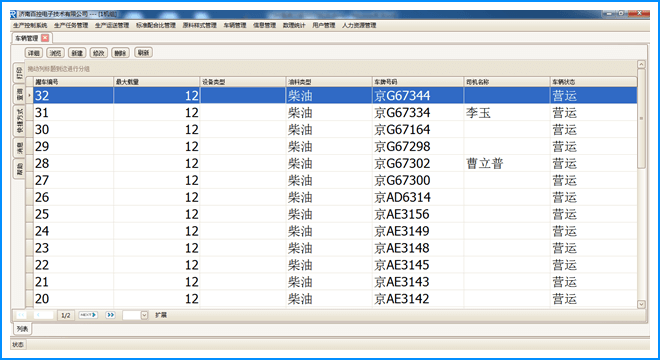660x360 pixels.
Task: Select plate 京AE3156 cell
Action: (418, 214)
